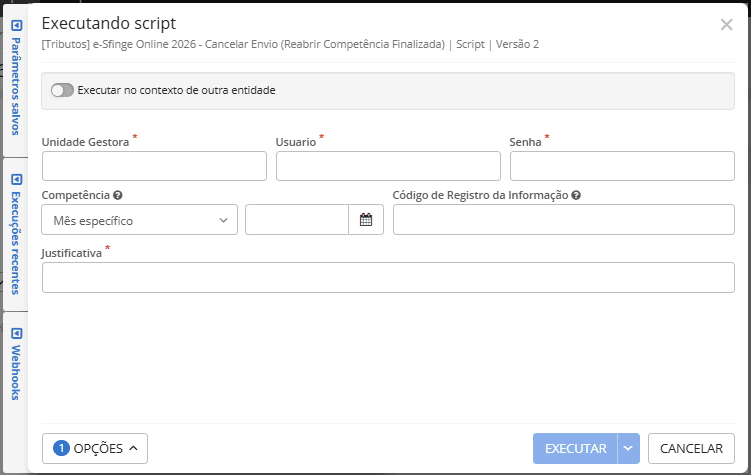This screenshot has height=475, width=751.
Task: Click into the Usuario text field
Action: [388, 166]
